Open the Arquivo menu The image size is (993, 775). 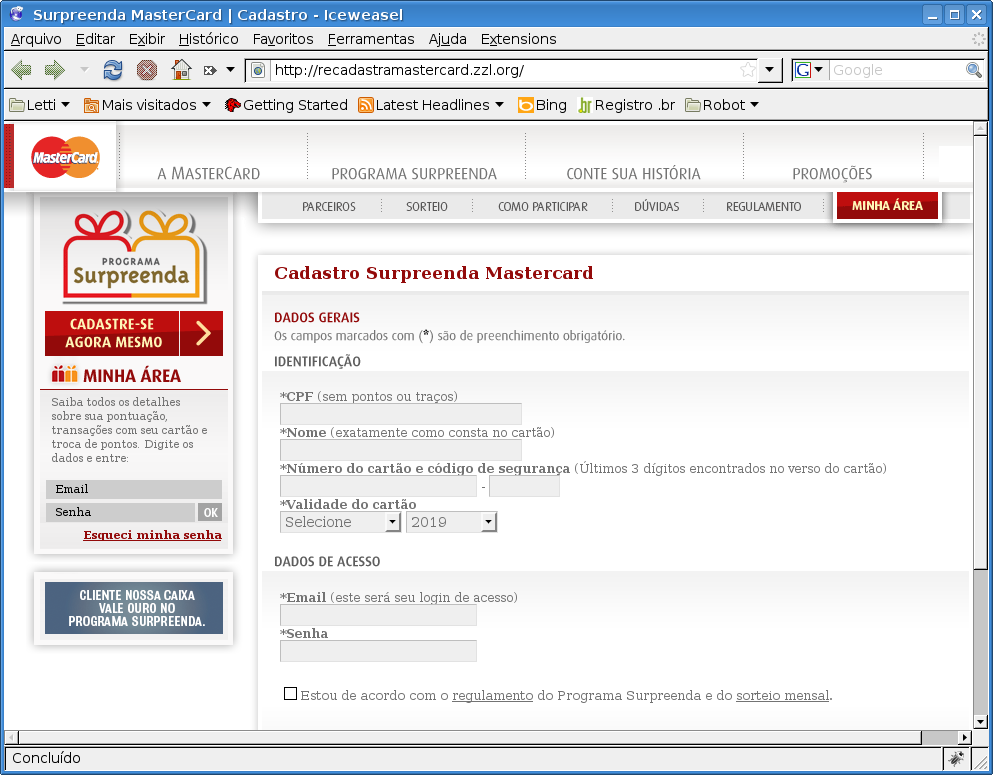(36, 39)
